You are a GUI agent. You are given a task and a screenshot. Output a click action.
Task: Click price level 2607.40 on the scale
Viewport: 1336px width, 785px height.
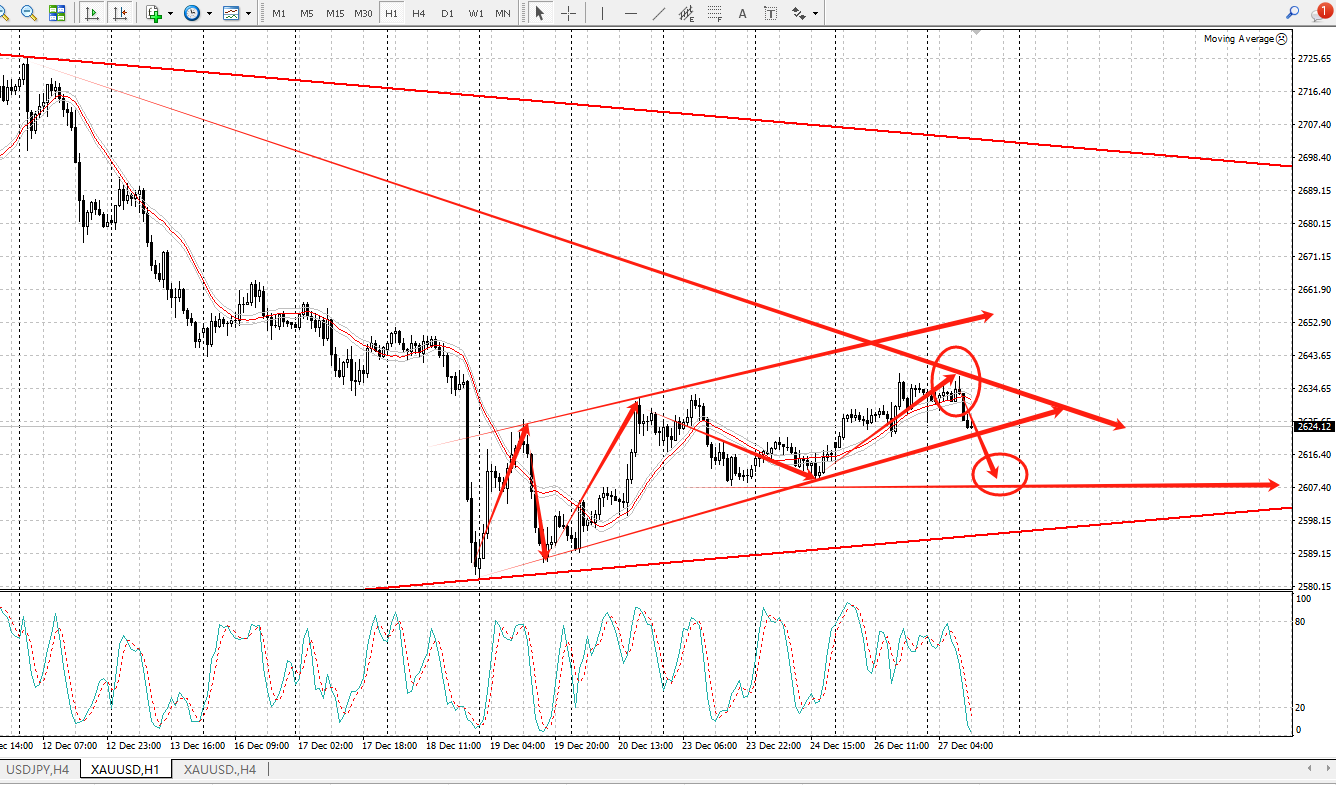click(x=1313, y=488)
